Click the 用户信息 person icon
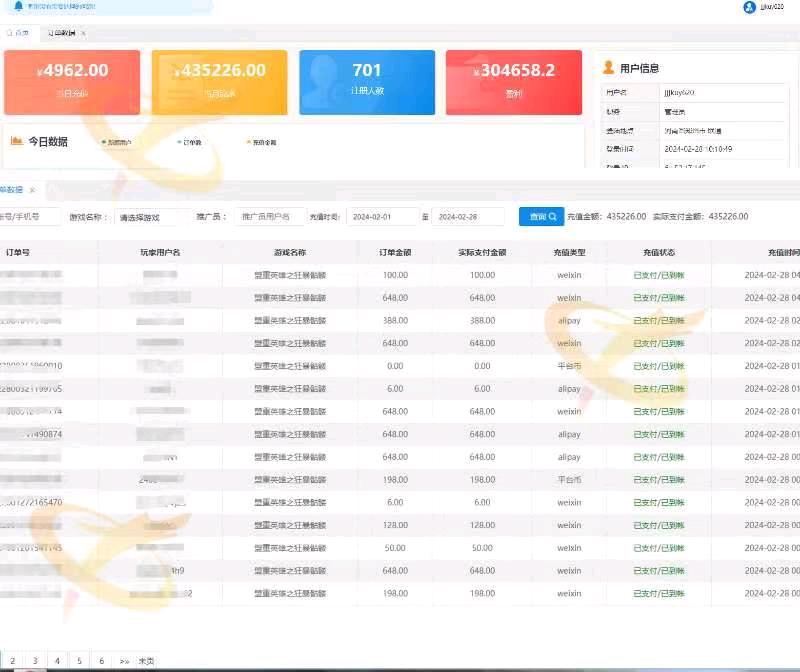 [x=608, y=68]
